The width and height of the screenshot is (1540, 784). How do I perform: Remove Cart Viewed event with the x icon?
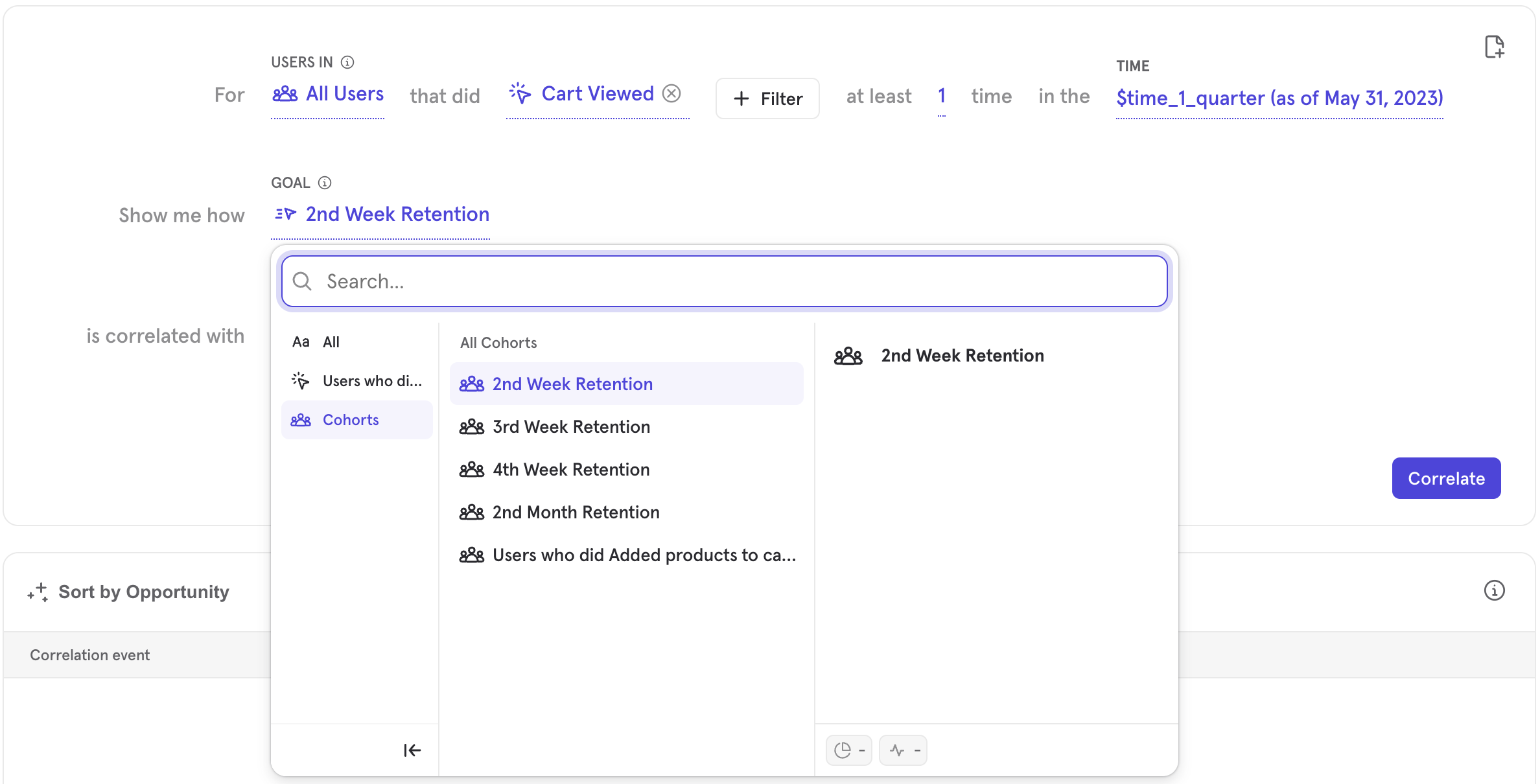(x=671, y=93)
